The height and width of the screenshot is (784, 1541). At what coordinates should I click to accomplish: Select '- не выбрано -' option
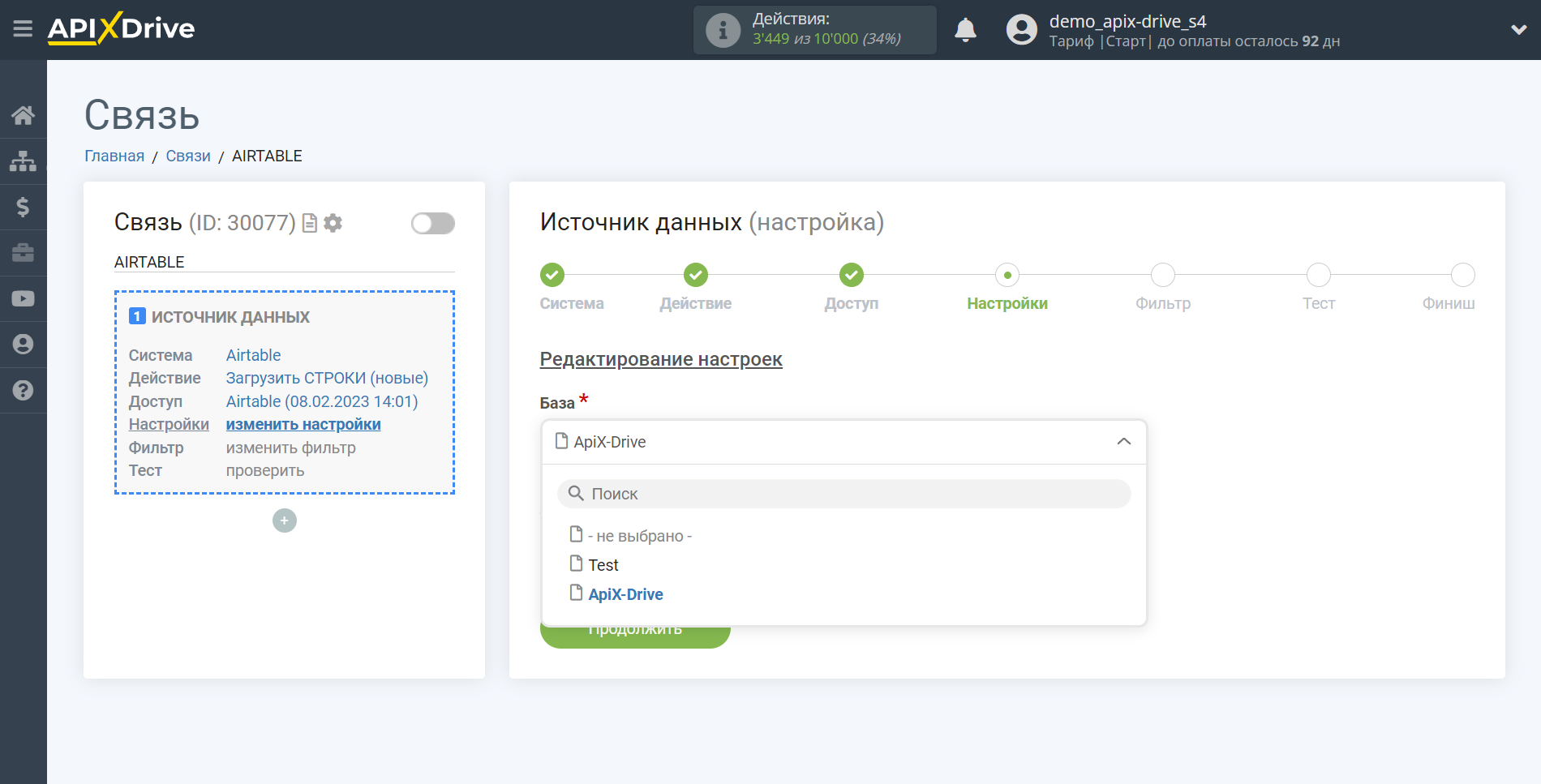pos(631,536)
